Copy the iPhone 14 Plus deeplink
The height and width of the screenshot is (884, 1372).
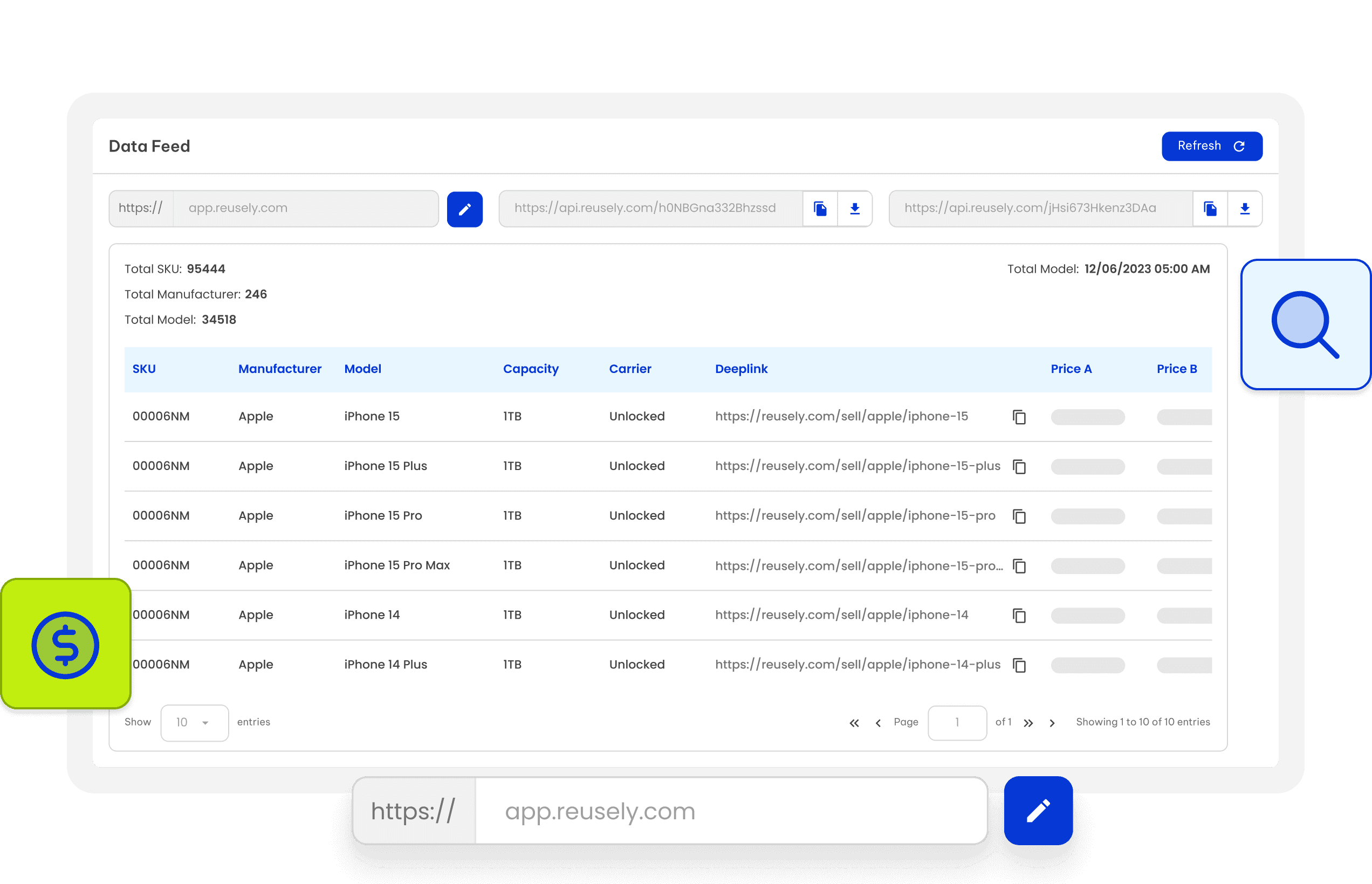[1019, 665]
